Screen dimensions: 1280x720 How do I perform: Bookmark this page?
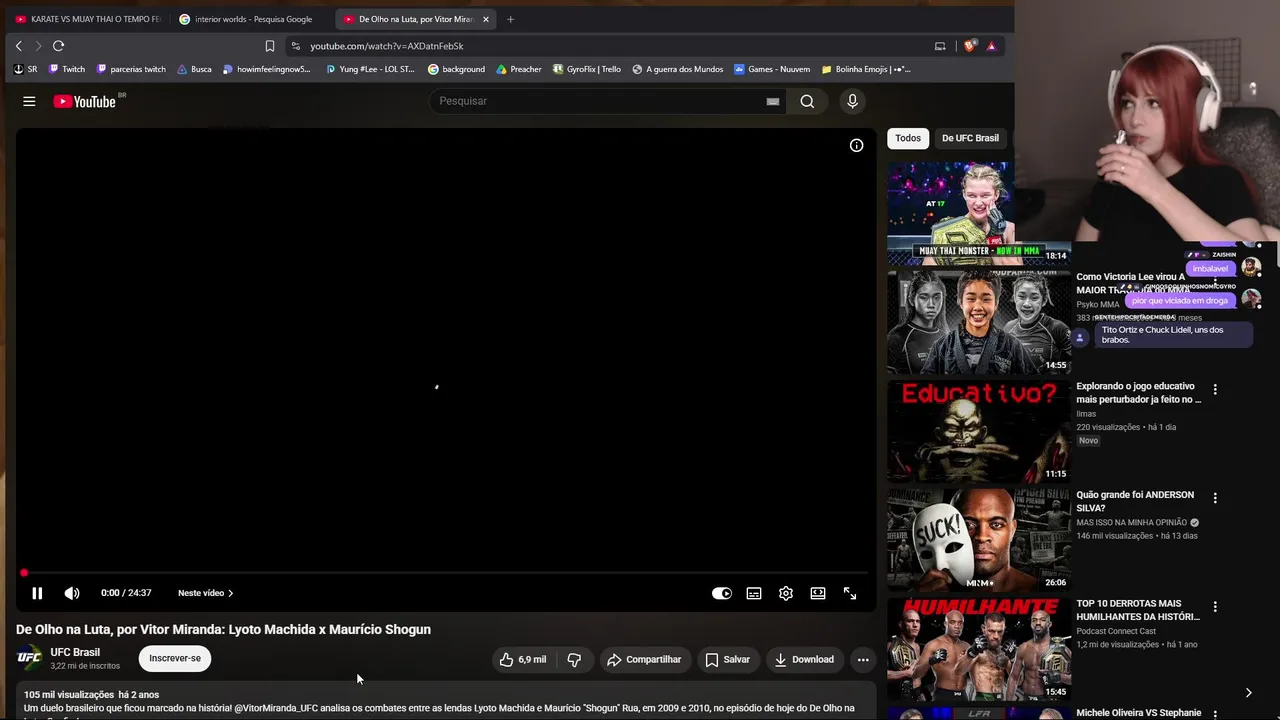[269, 46]
